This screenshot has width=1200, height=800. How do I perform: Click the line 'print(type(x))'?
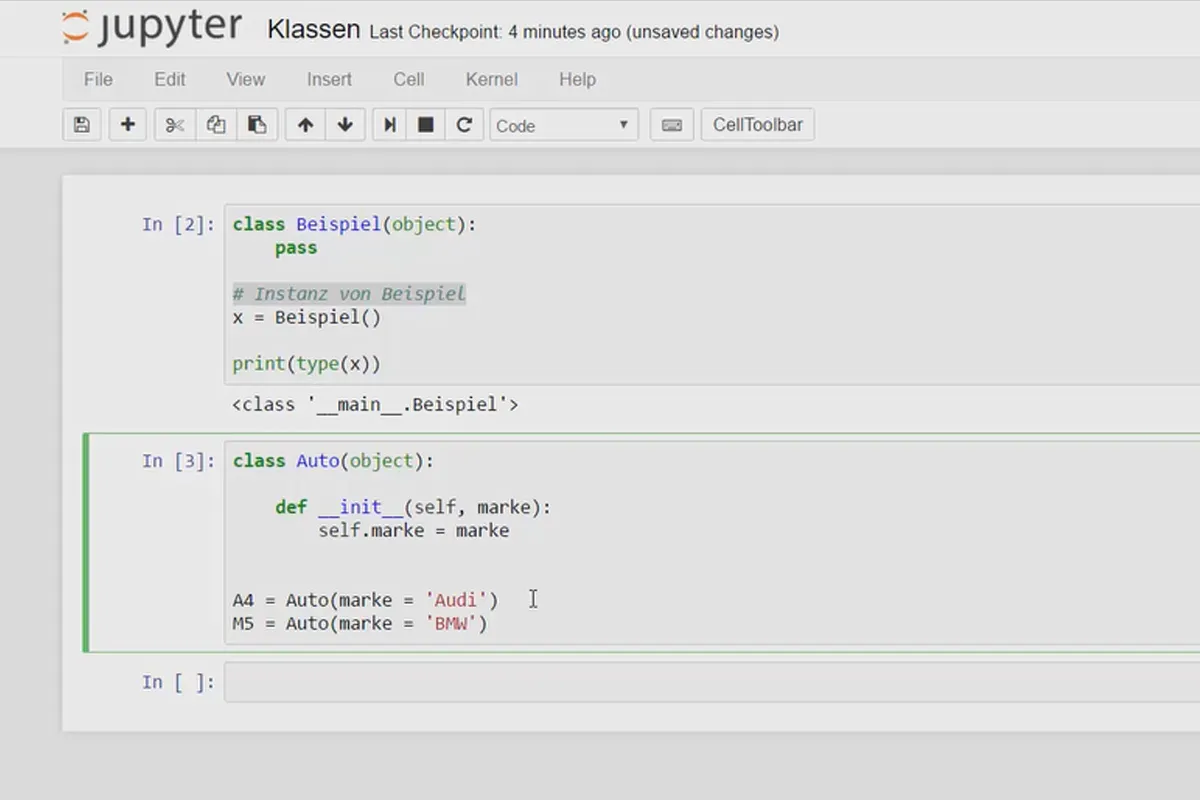[307, 364]
